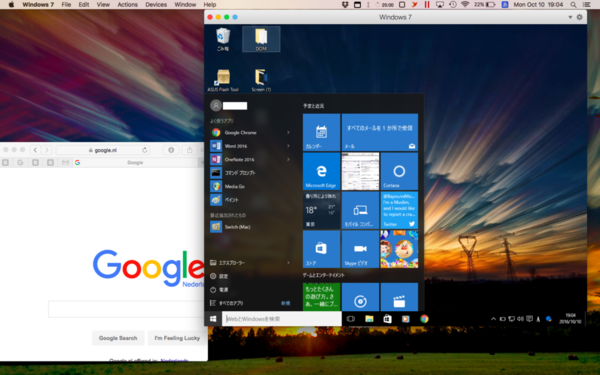Screen dimensions: 600x375
Task: Open the View menu in menu bar
Action: coord(103,5)
